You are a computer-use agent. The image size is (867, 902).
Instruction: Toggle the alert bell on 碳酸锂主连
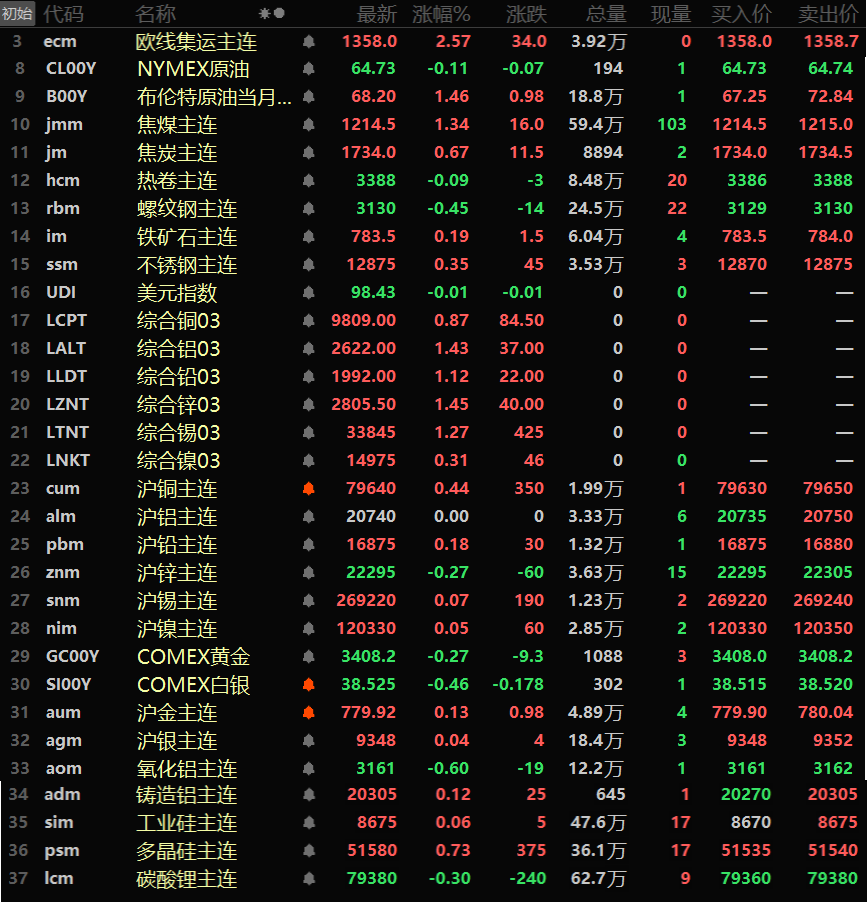coord(308,879)
